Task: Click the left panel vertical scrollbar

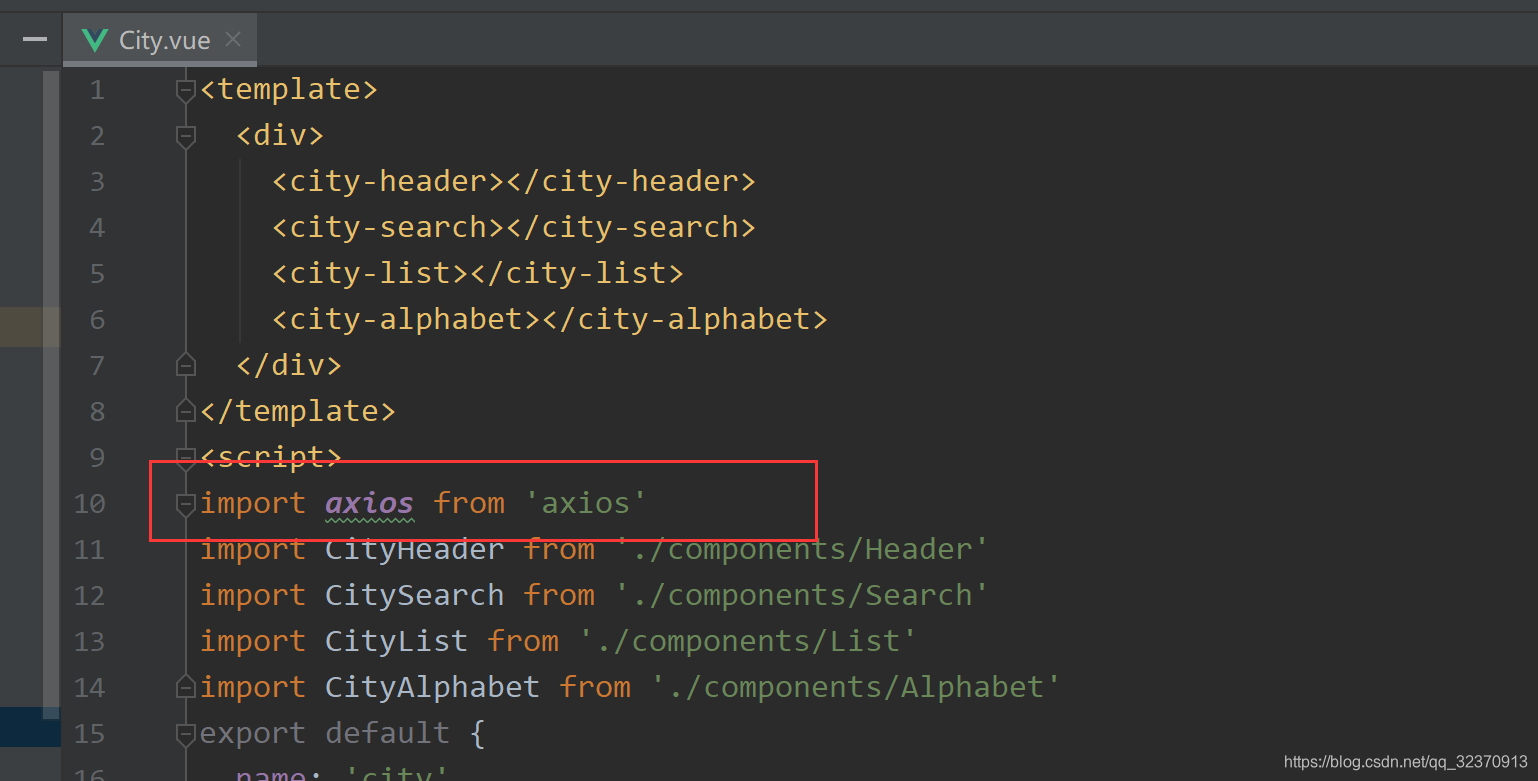Action: pyautogui.click(x=50, y=395)
